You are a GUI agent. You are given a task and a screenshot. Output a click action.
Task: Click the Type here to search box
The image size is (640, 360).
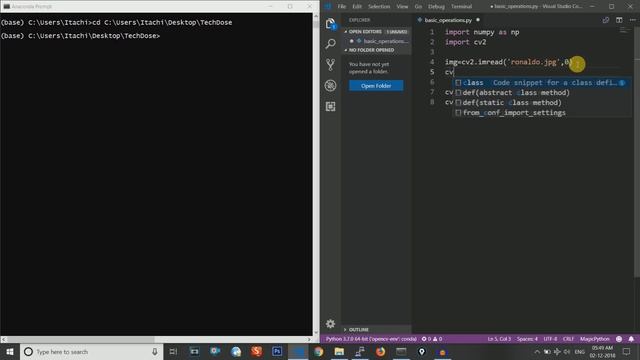91,351
